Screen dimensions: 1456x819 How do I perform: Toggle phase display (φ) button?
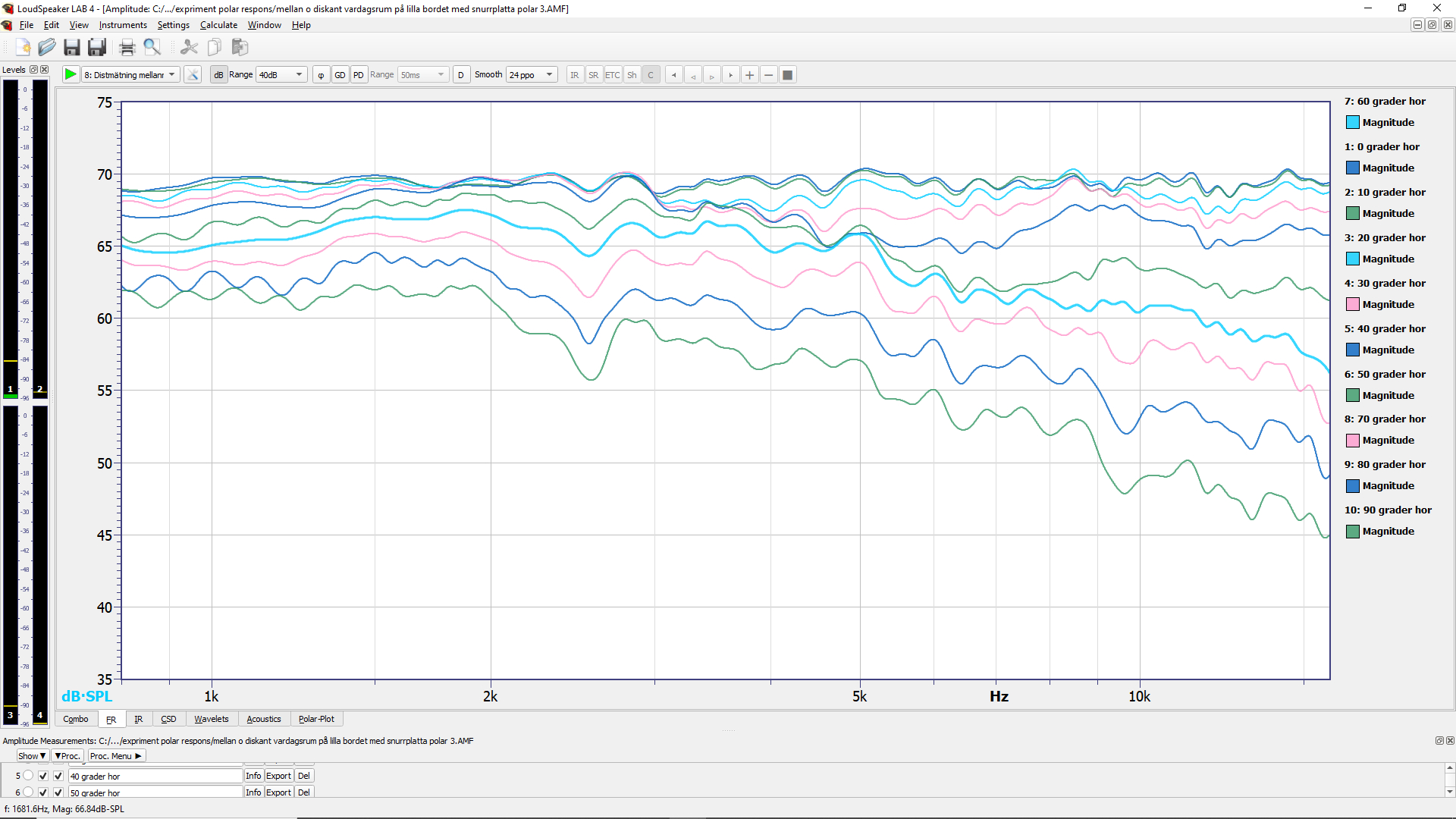pos(321,74)
